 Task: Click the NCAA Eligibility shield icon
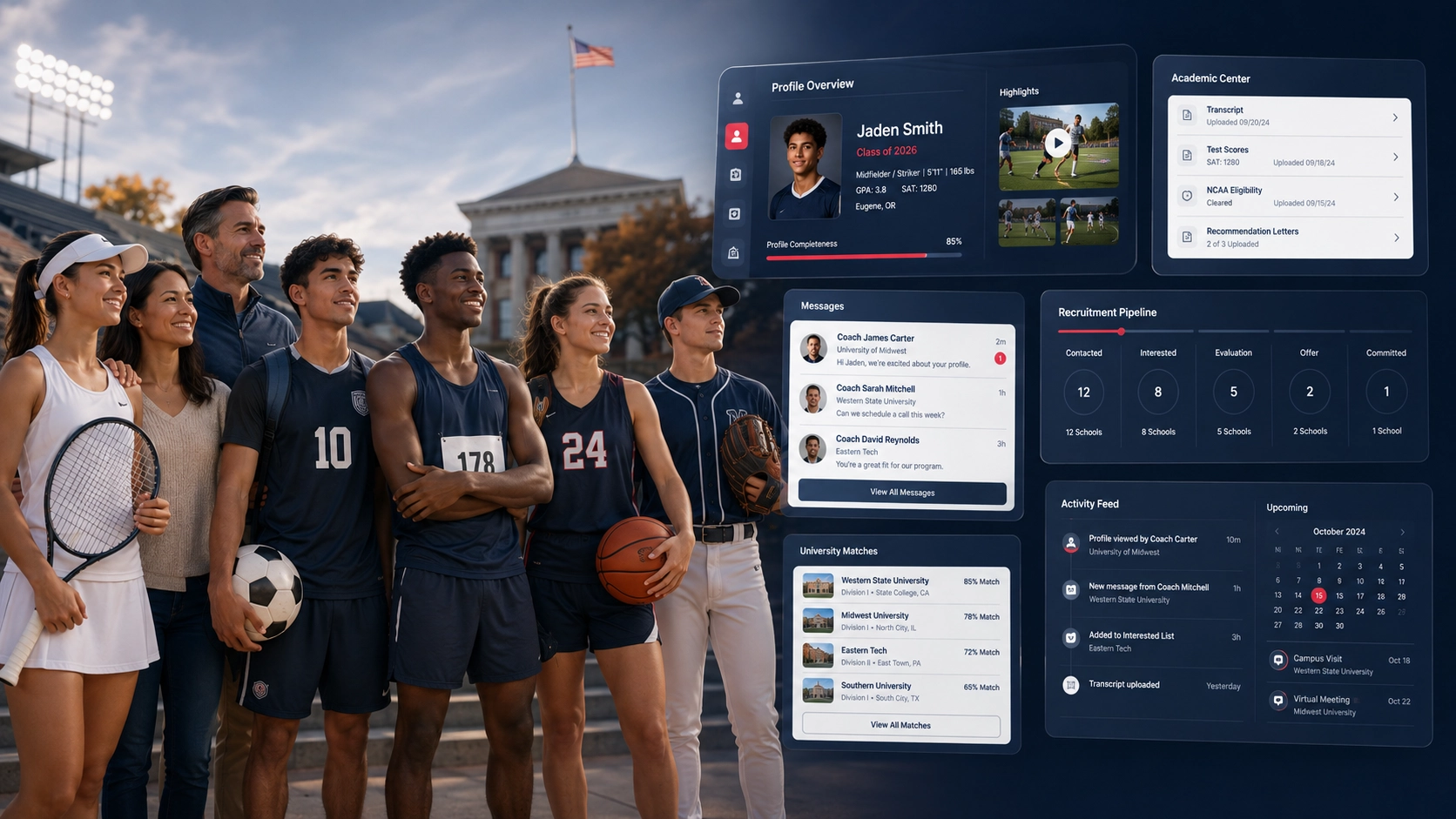[1187, 196]
